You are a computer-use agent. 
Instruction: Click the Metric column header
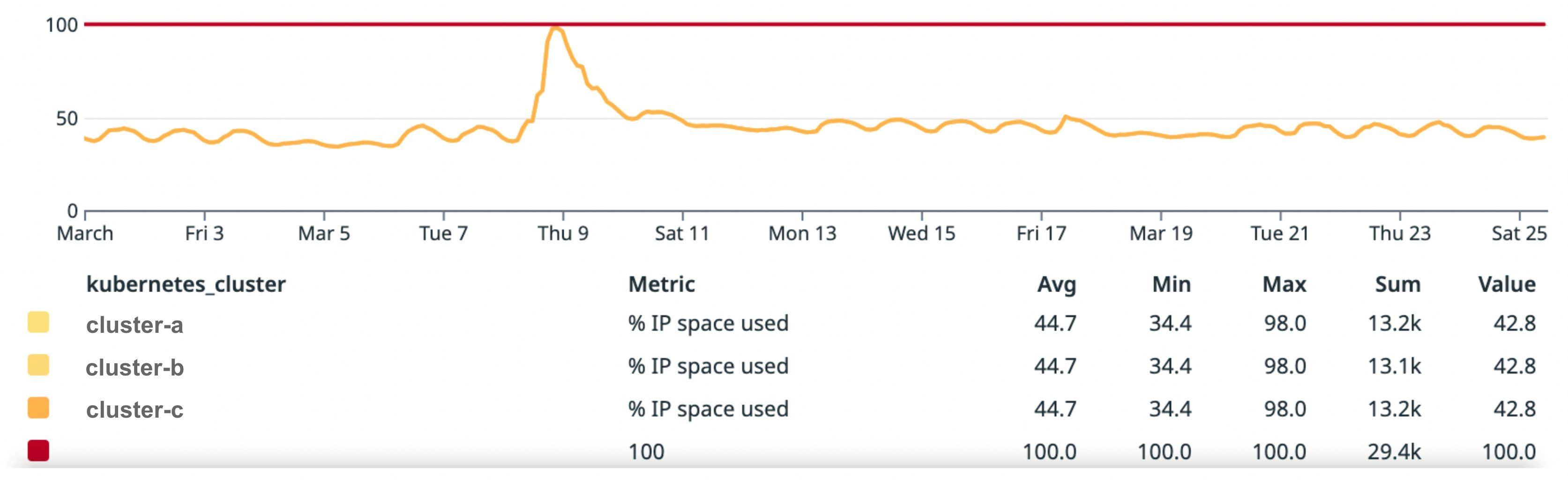(x=661, y=285)
